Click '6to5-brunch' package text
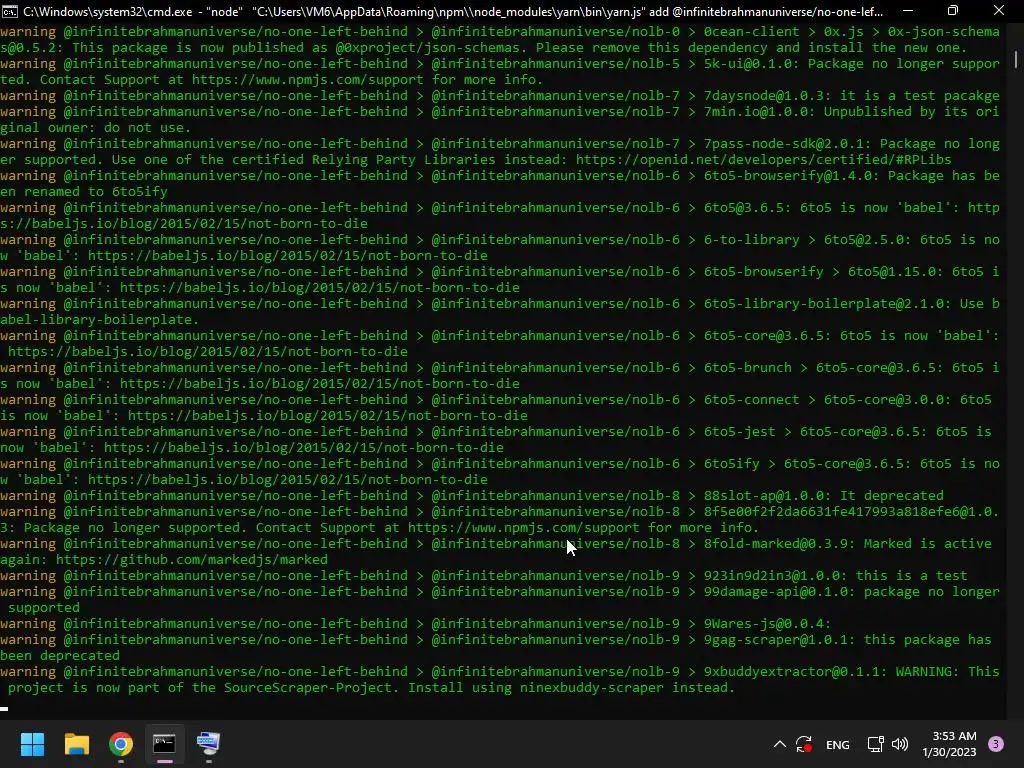The image size is (1024, 768). [748, 368]
